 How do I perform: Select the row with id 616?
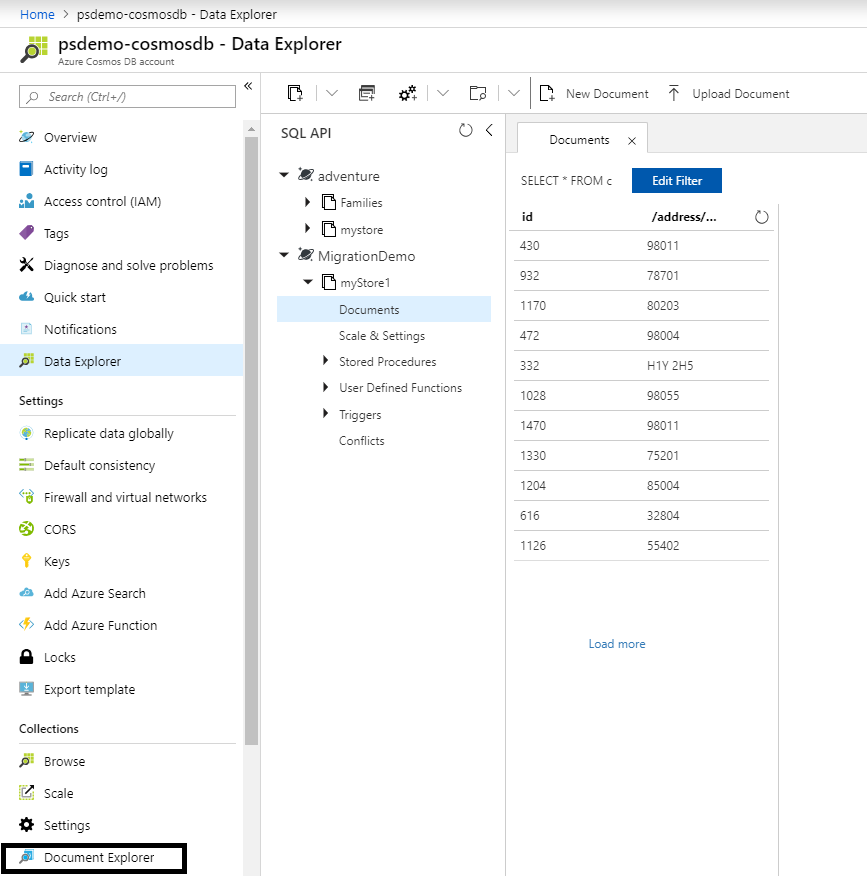click(x=641, y=516)
